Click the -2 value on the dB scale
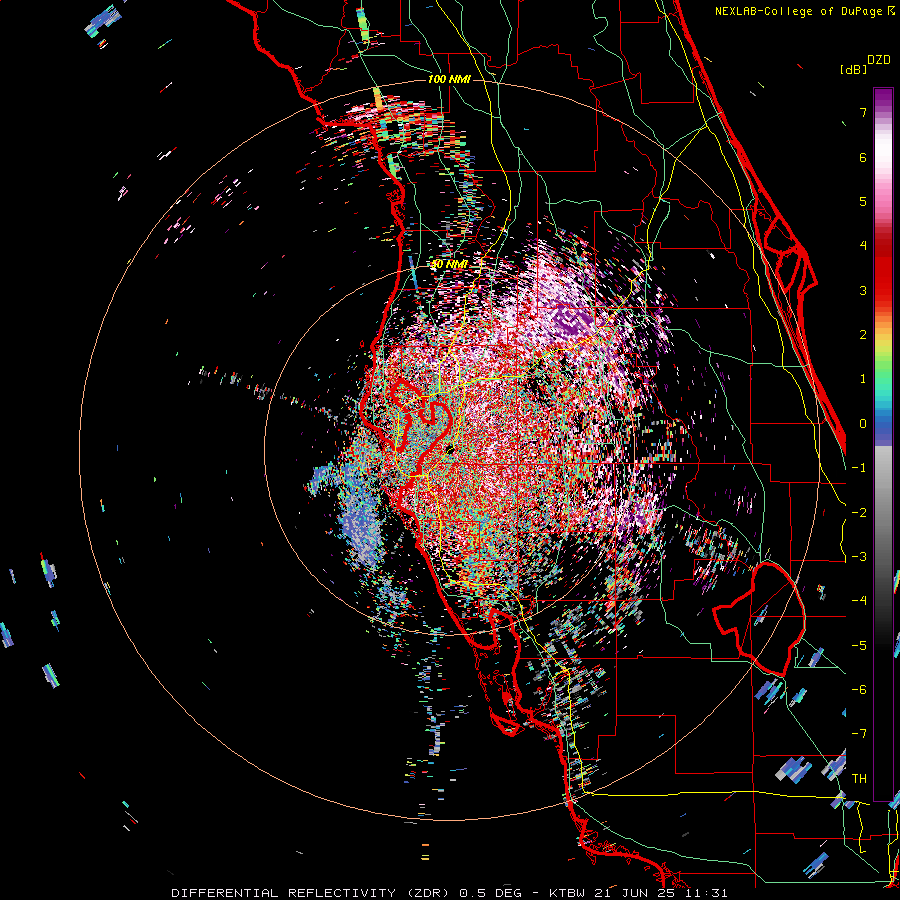 [x=859, y=513]
